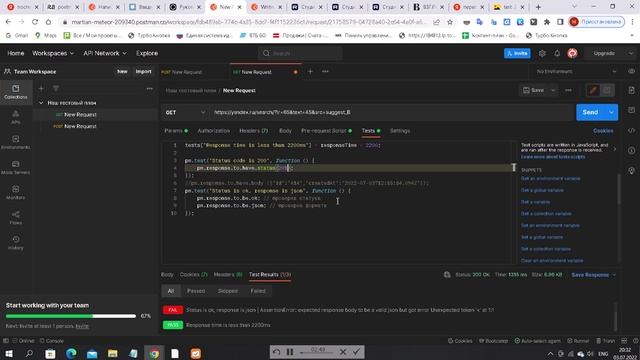Create a new collection with plus icon
The height and width of the screenshot is (360, 640).
[41, 88]
